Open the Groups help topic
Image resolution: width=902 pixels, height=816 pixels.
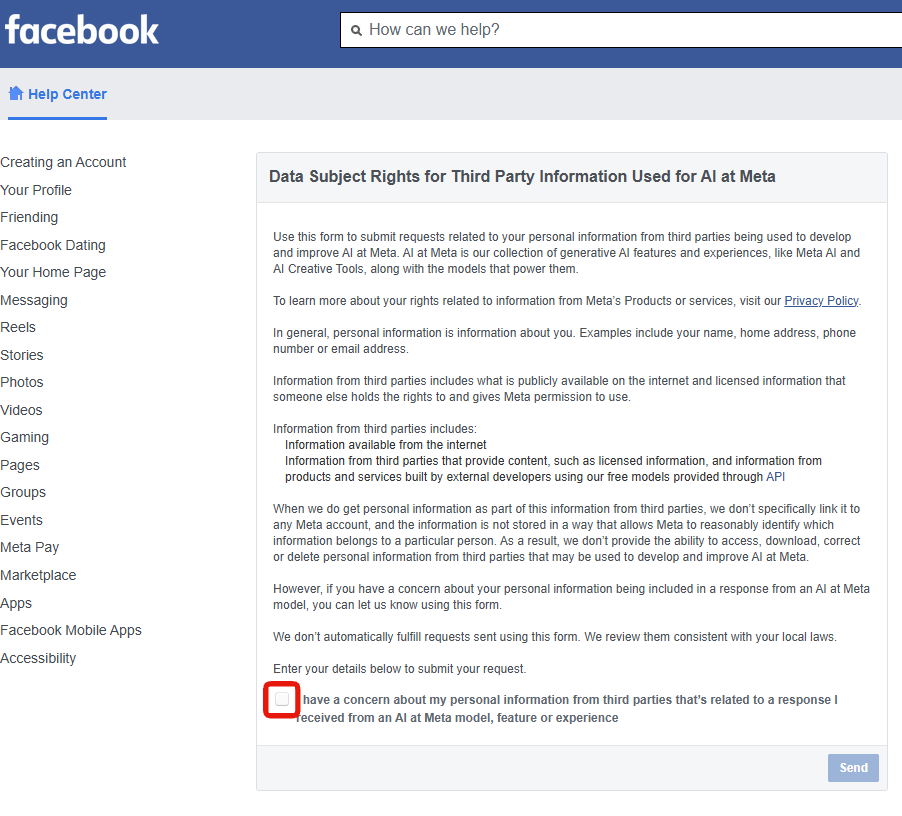(23, 492)
